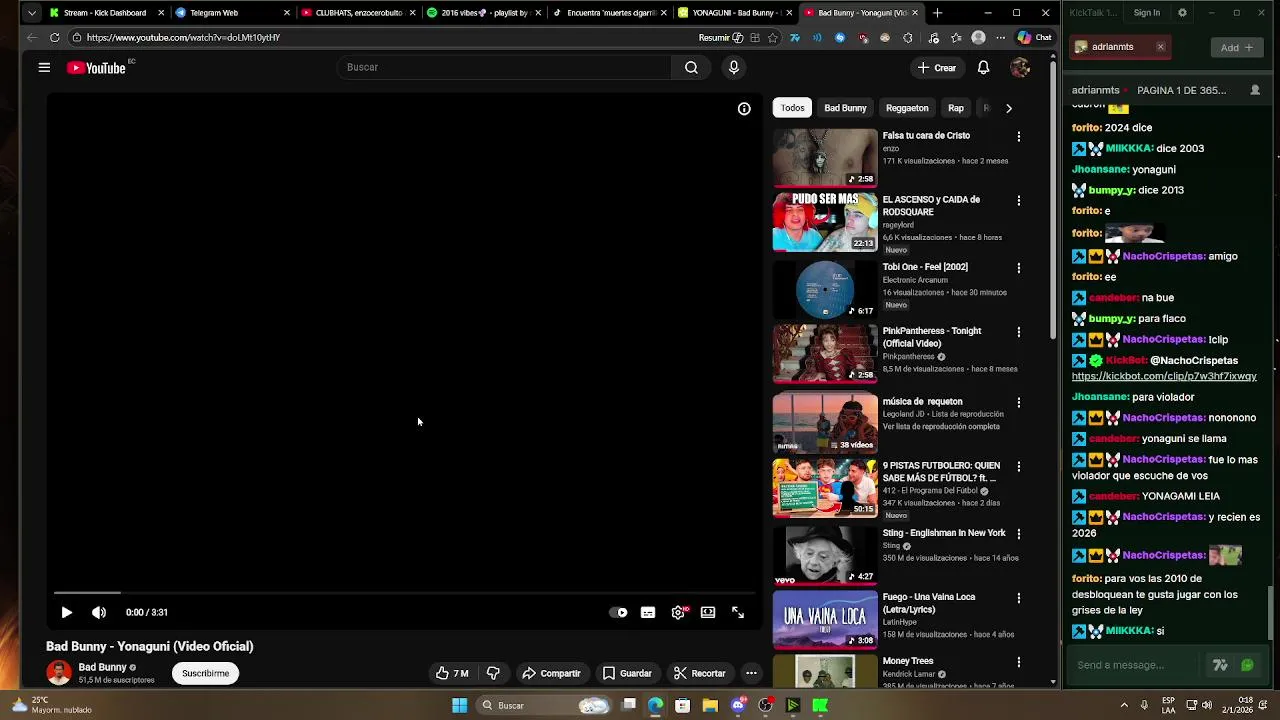Open the weather widget on the taskbar
This screenshot has width=1280, height=720.
(52, 705)
